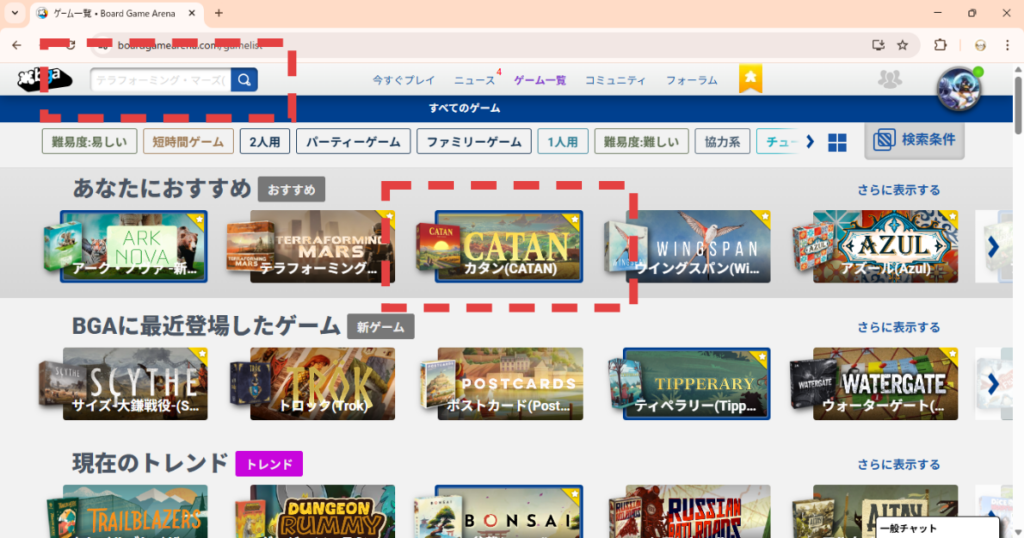Click the yellow premium star banner icon
The image size is (1024, 538).
[750, 79]
